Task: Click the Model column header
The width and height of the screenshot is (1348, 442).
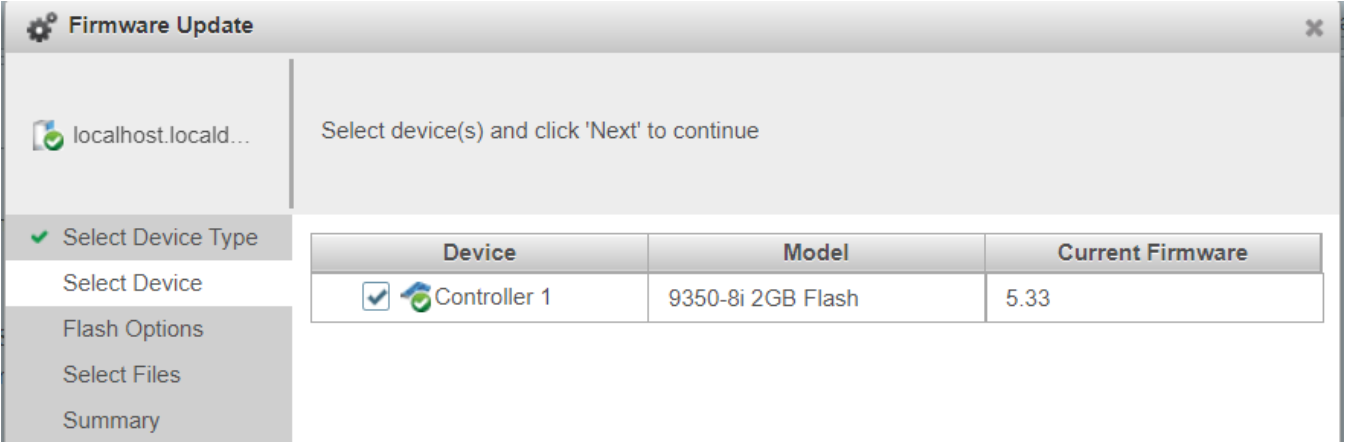Action: (816, 253)
